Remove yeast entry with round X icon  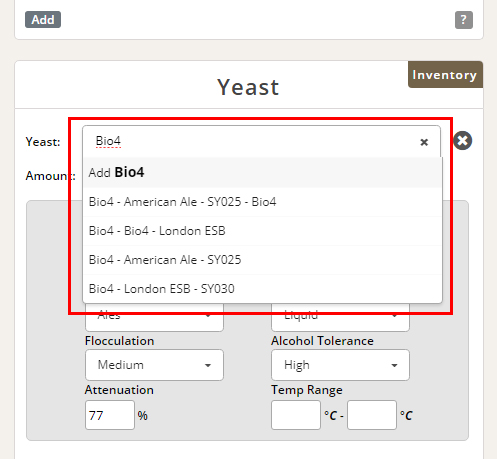pos(462,141)
